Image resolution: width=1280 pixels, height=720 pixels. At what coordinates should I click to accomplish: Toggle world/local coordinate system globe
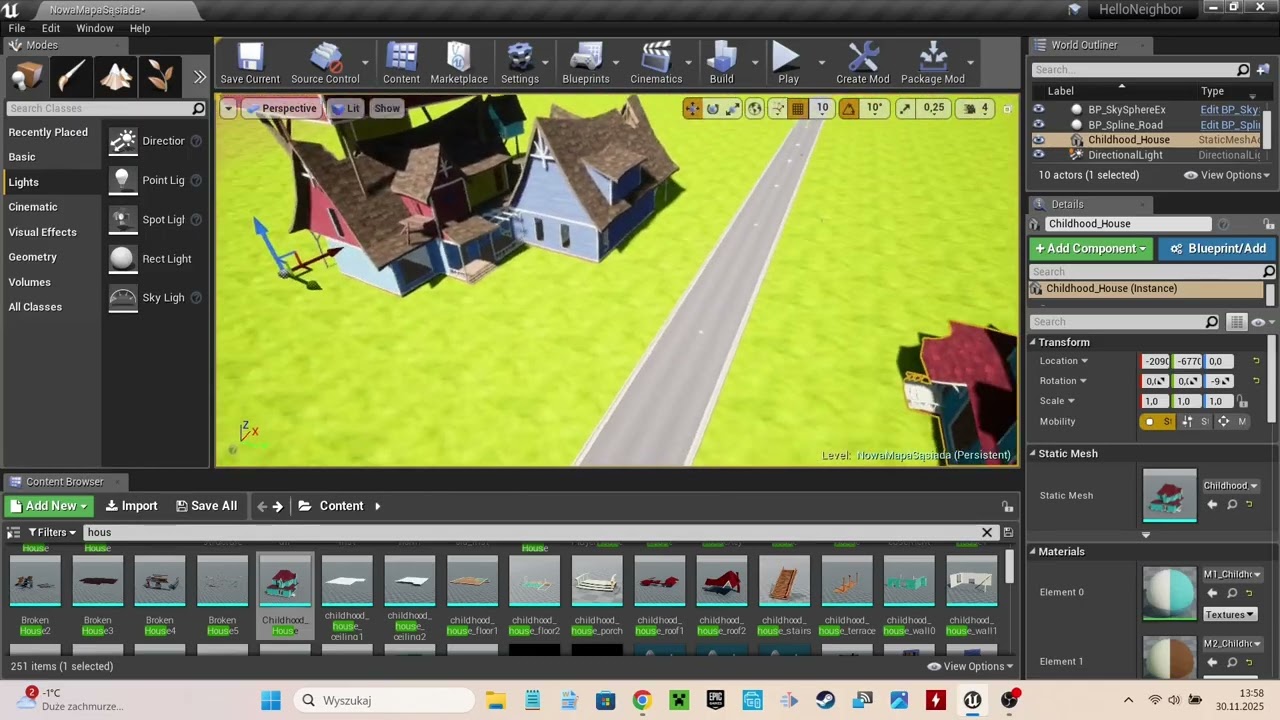pyautogui.click(x=755, y=108)
